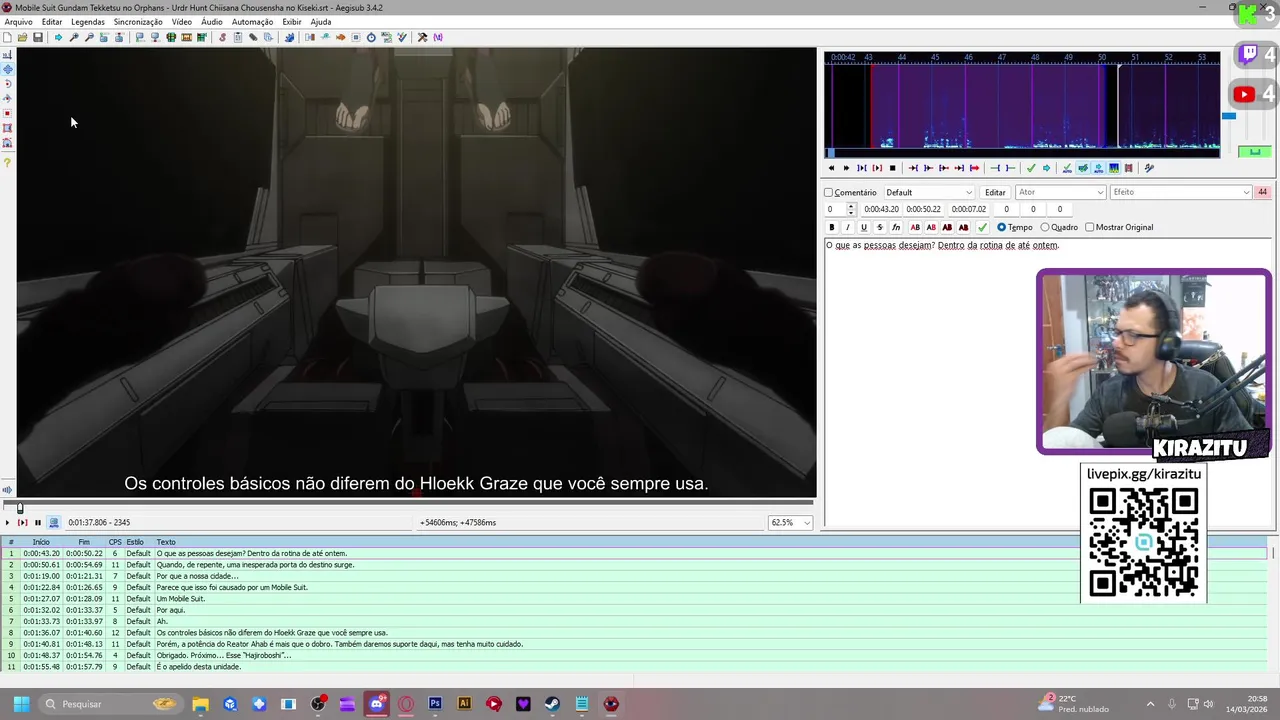Select the Rotate on XY axes tool

coord(8,99)
